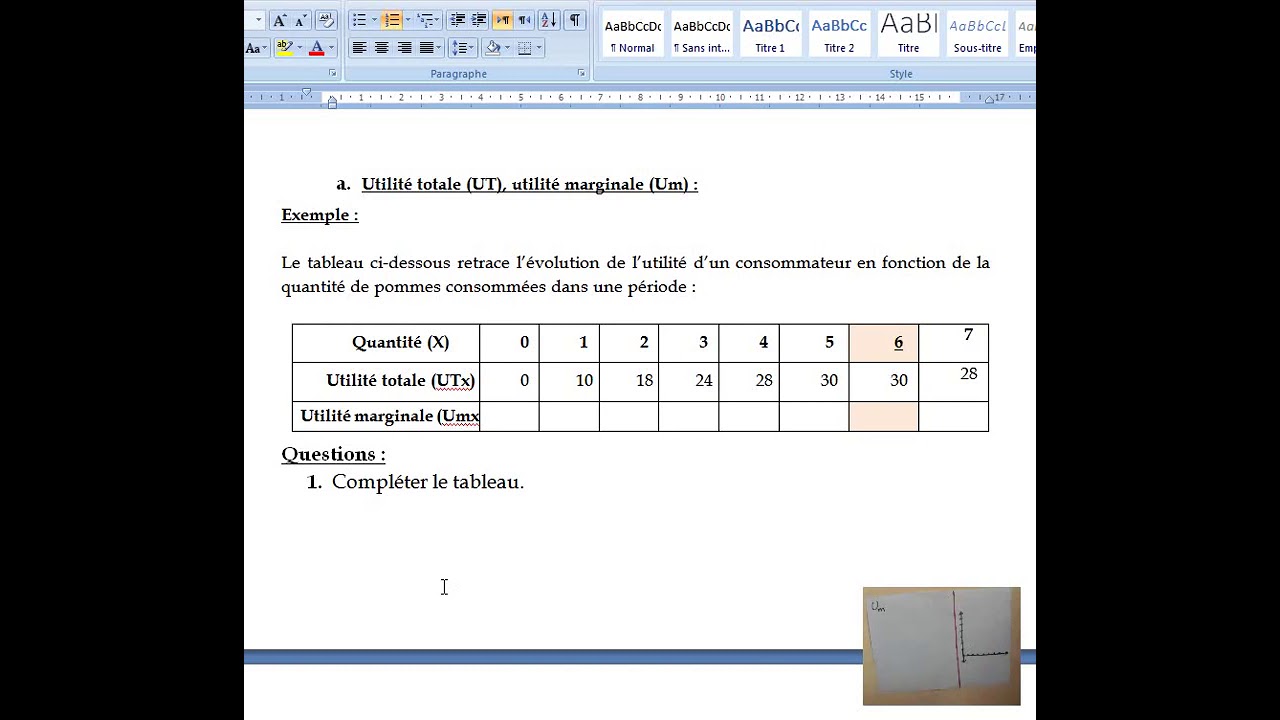1280x720 pixels.
Task: Show or hide paragraph marks
Action: tap(575, 20)
